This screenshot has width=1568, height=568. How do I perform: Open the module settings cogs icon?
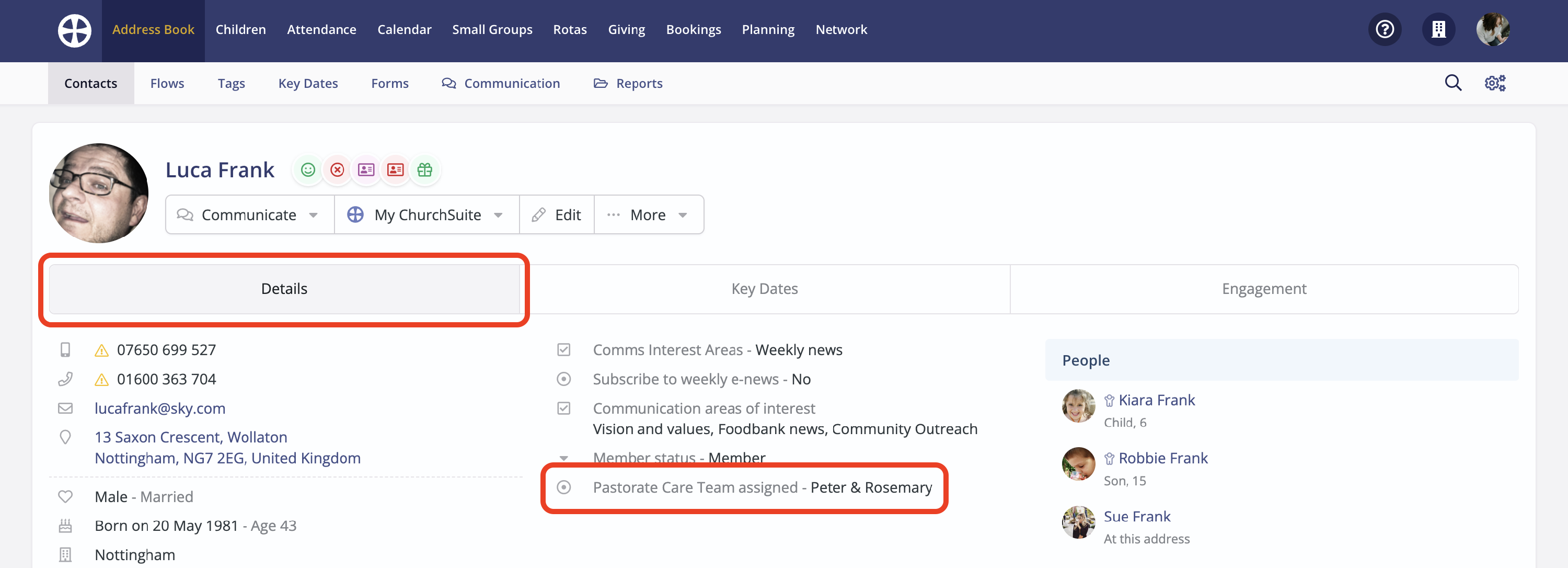pyautogui.click(x=1494, y=83)
